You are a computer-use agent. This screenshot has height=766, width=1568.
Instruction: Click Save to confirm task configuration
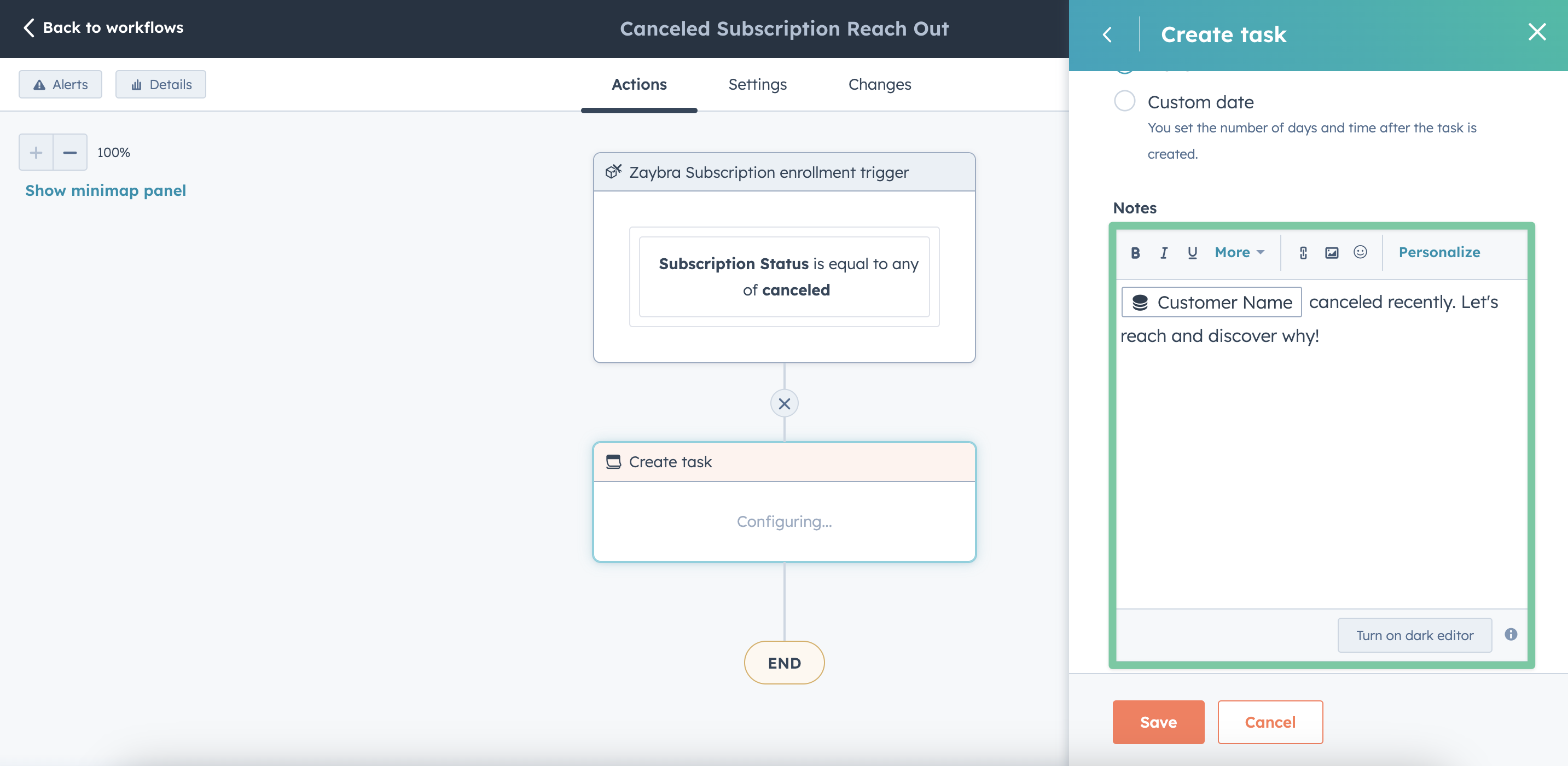1158,722
